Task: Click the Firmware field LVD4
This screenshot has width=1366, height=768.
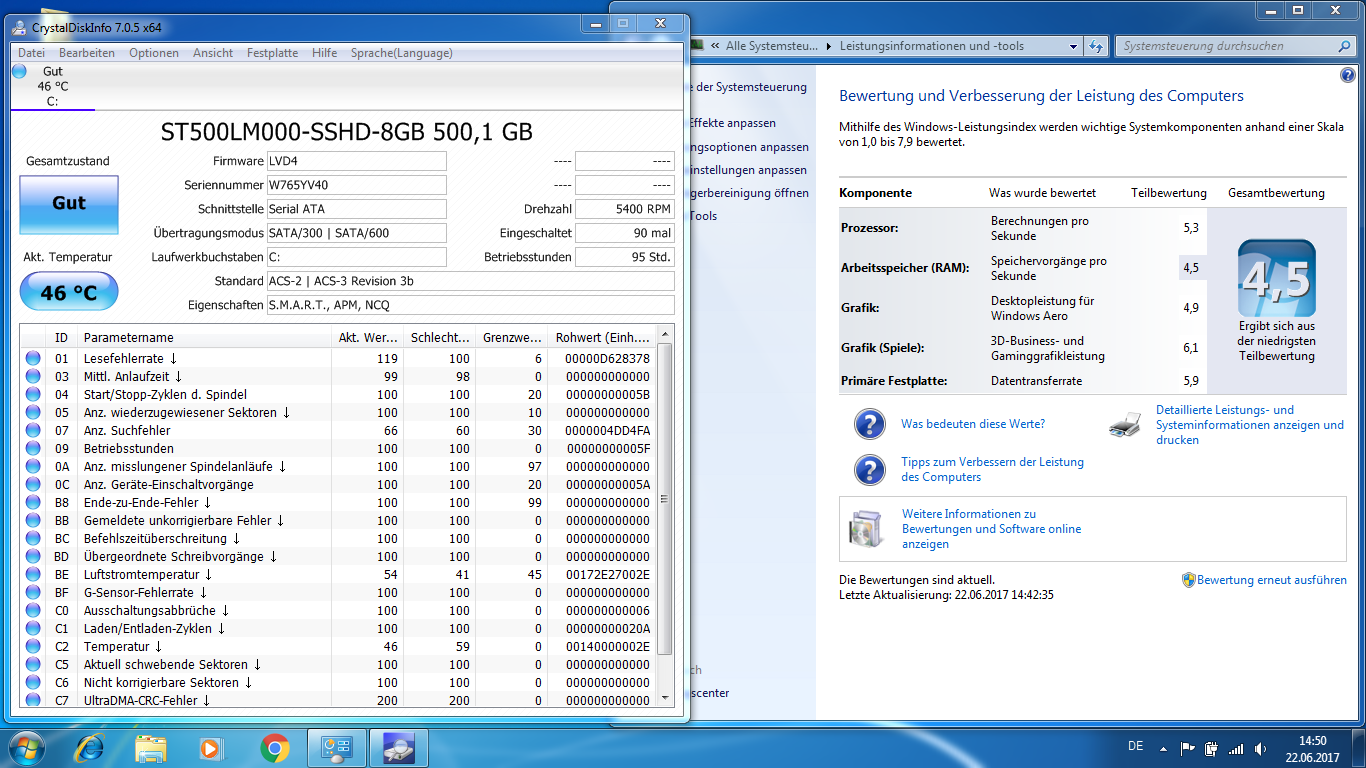Action: click(356, 161)
